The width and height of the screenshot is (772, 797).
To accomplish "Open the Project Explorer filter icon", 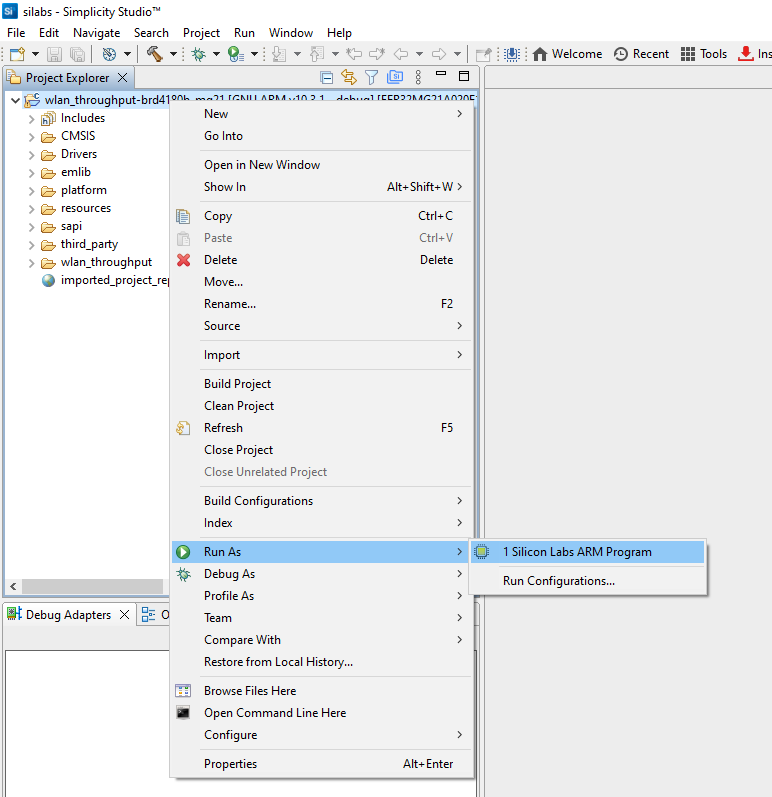I will [x=372, y=77].
